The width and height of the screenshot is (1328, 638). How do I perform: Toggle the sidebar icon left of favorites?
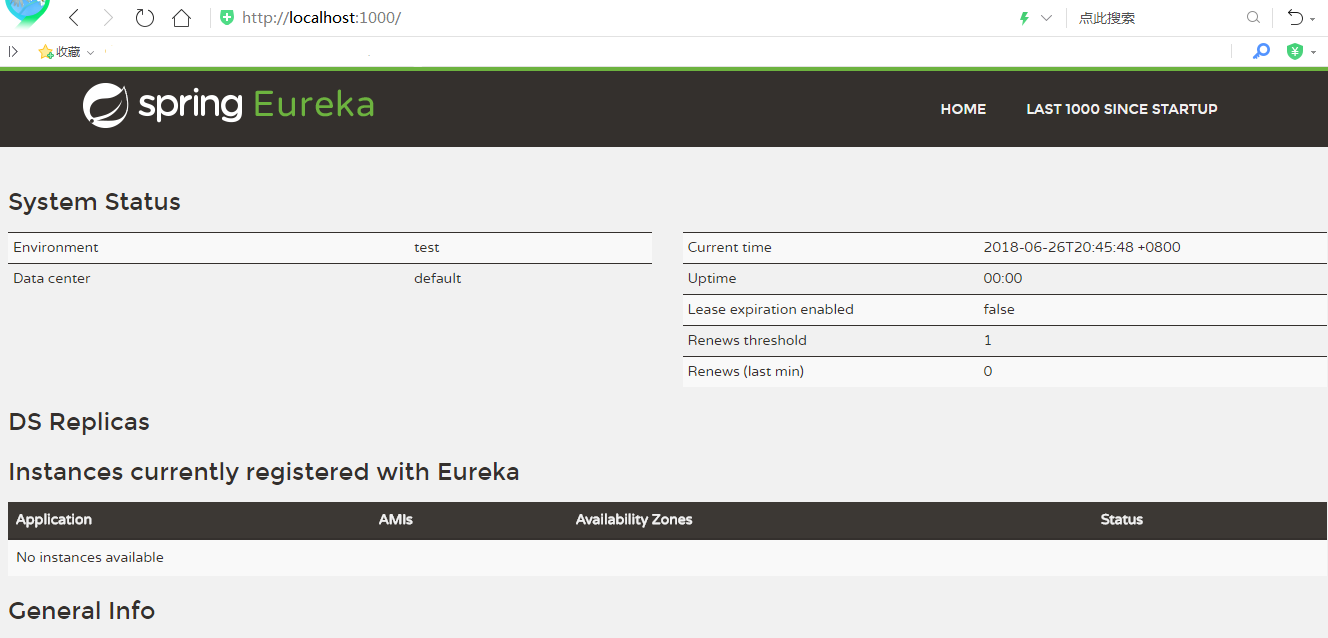click(13, 52)
